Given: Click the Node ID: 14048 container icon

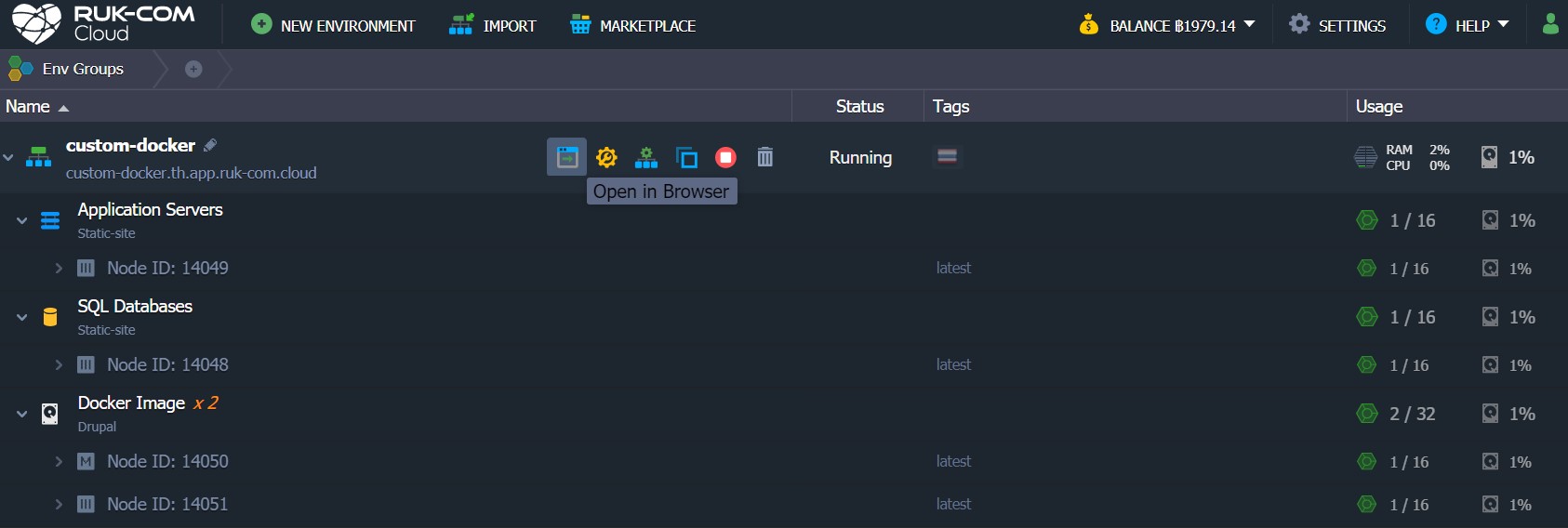Looking at the screenshot, I should [86, 365].
